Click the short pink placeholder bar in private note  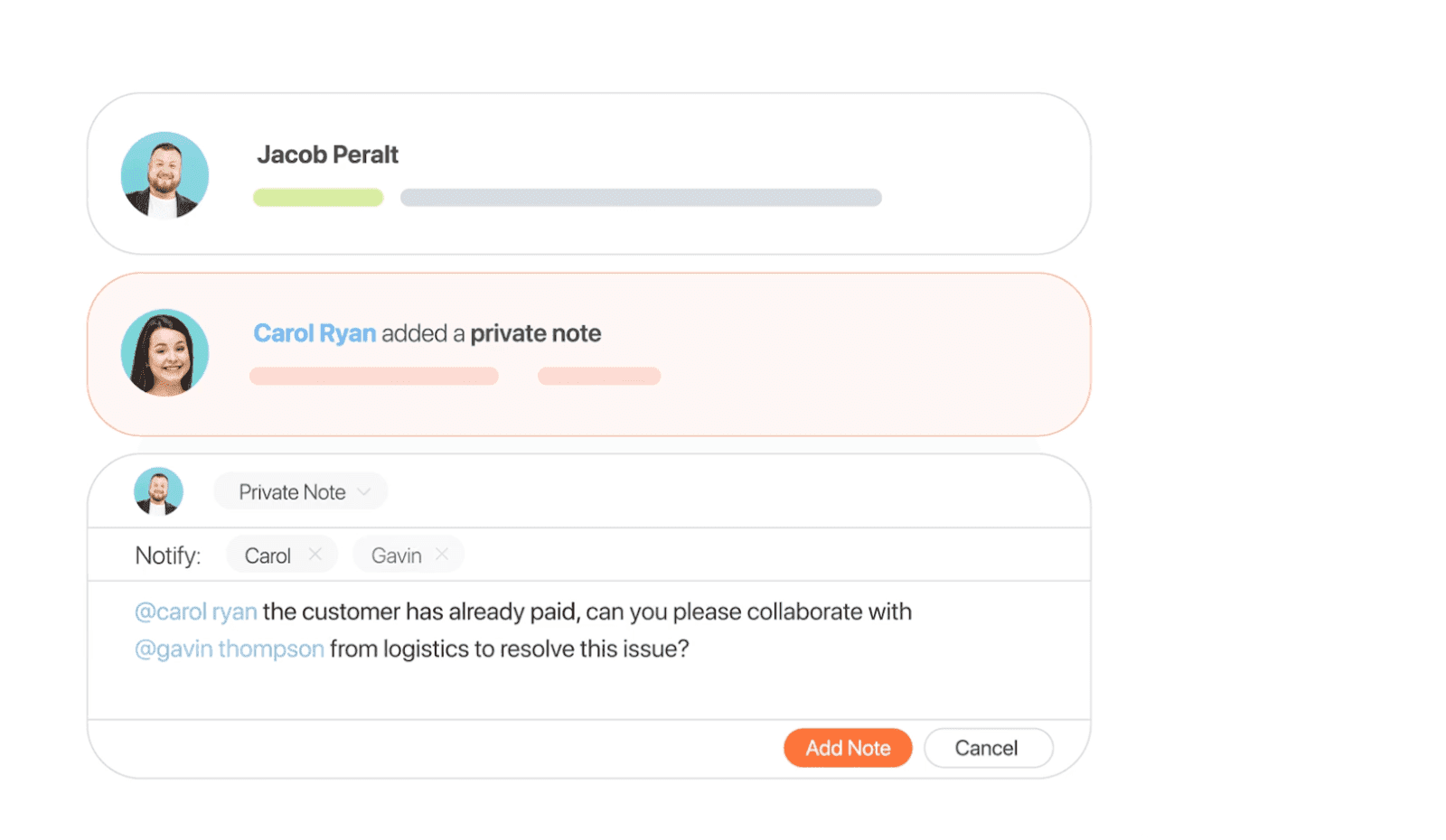point(599,376)
